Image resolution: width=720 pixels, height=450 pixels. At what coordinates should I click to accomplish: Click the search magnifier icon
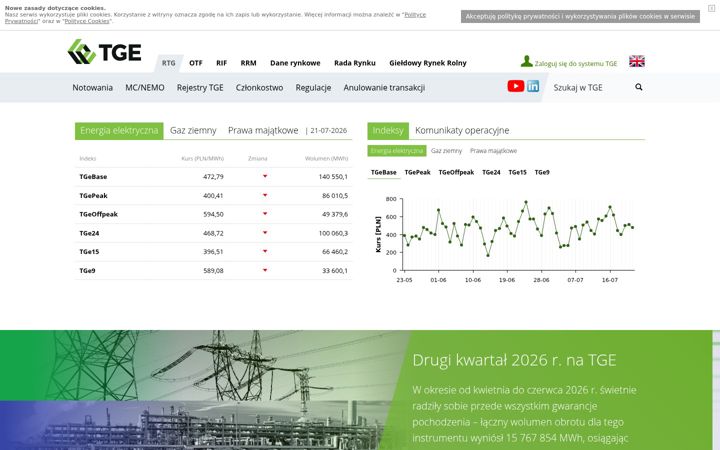[x=639, y=87]
